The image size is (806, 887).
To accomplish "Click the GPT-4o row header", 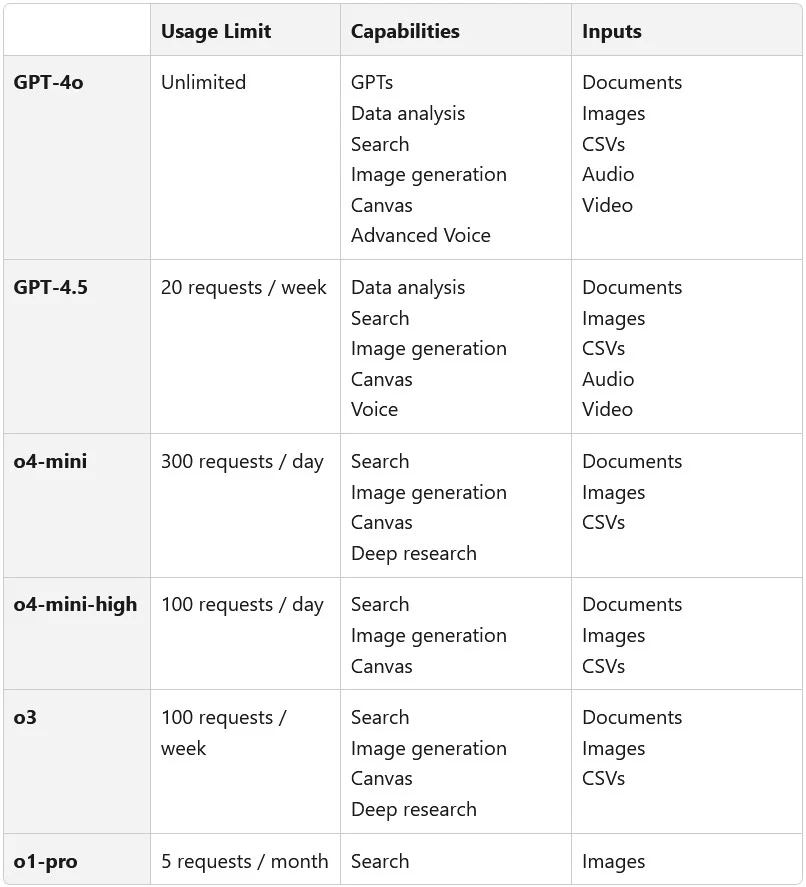I will tap(48, 83).
